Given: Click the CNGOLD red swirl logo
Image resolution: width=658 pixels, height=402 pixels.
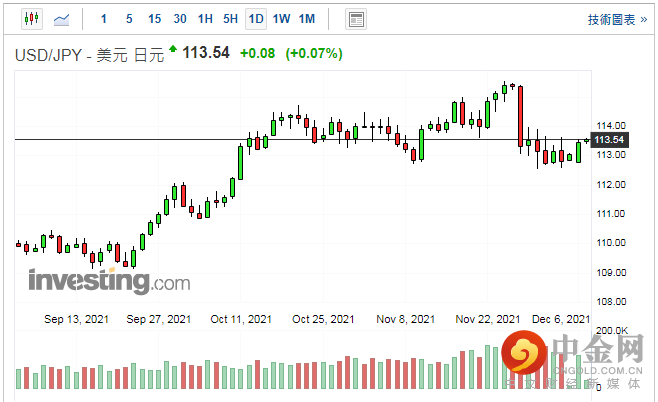Looking at the screenshot, I should pos(524,352).
